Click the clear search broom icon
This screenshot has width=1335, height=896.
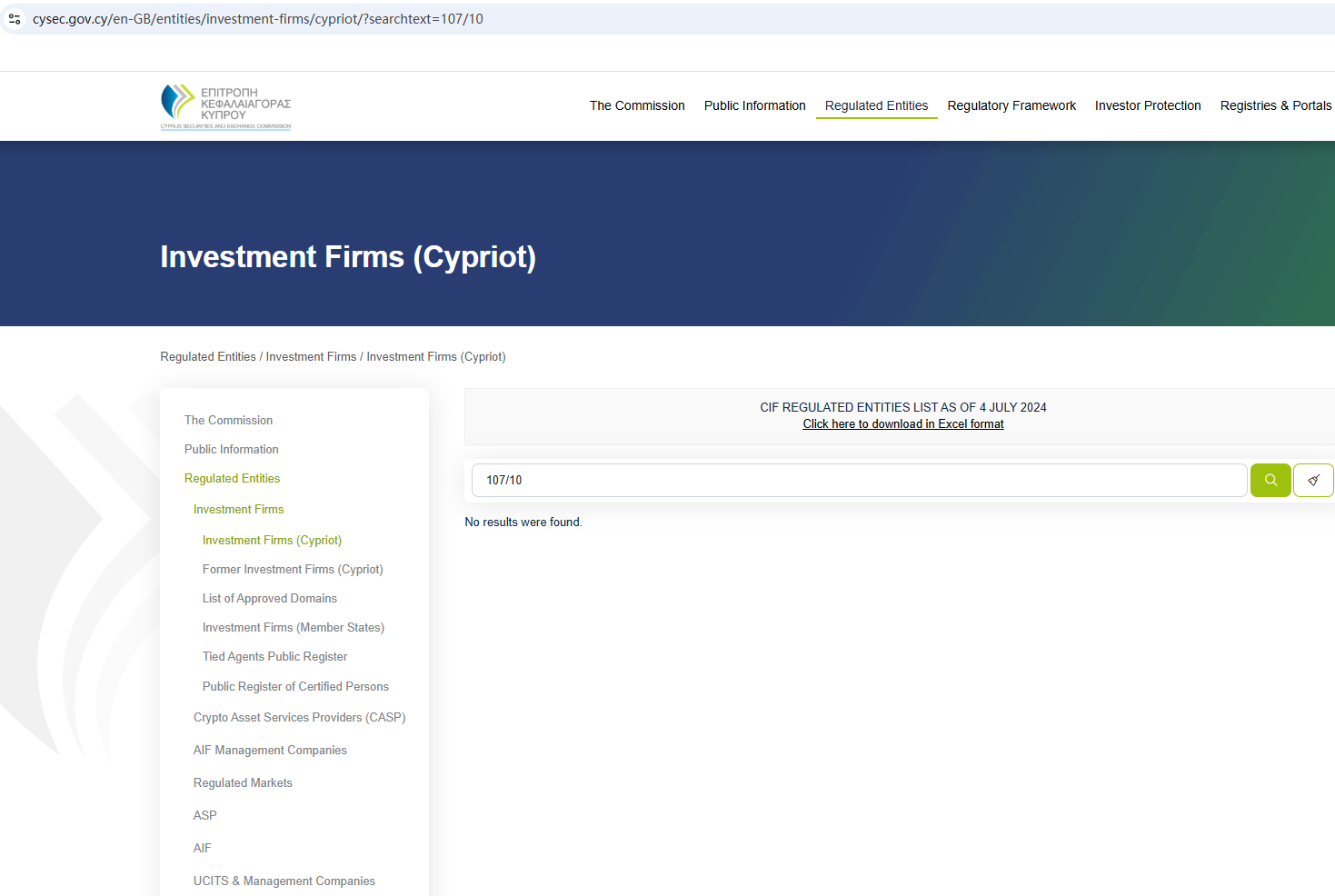tap(1313, 480)
